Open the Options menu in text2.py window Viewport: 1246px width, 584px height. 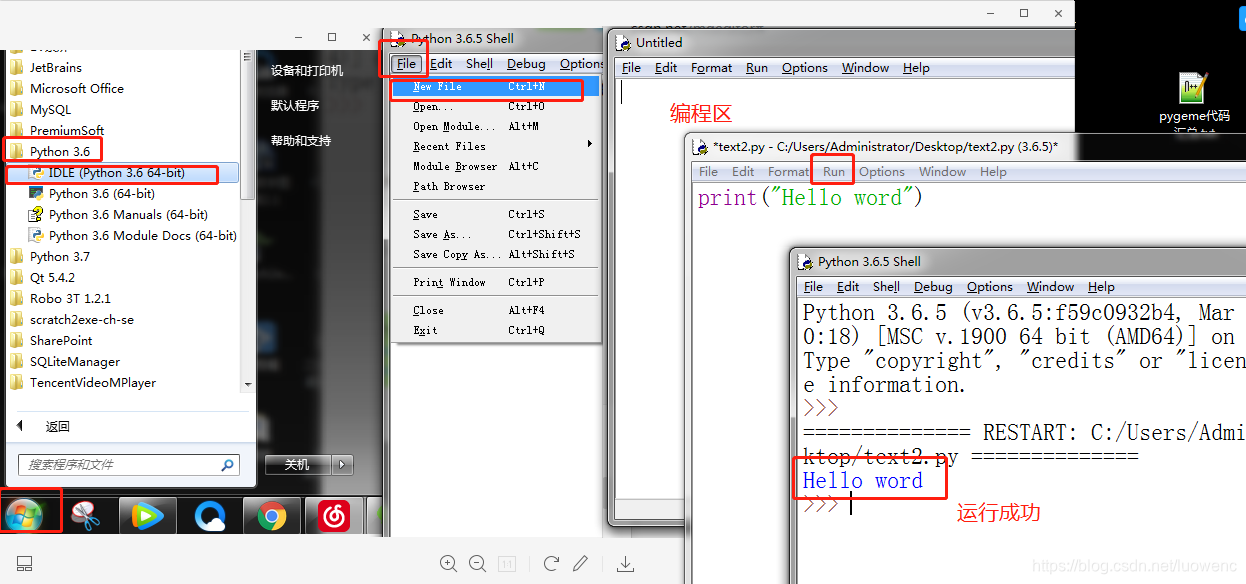coord(882,172)
